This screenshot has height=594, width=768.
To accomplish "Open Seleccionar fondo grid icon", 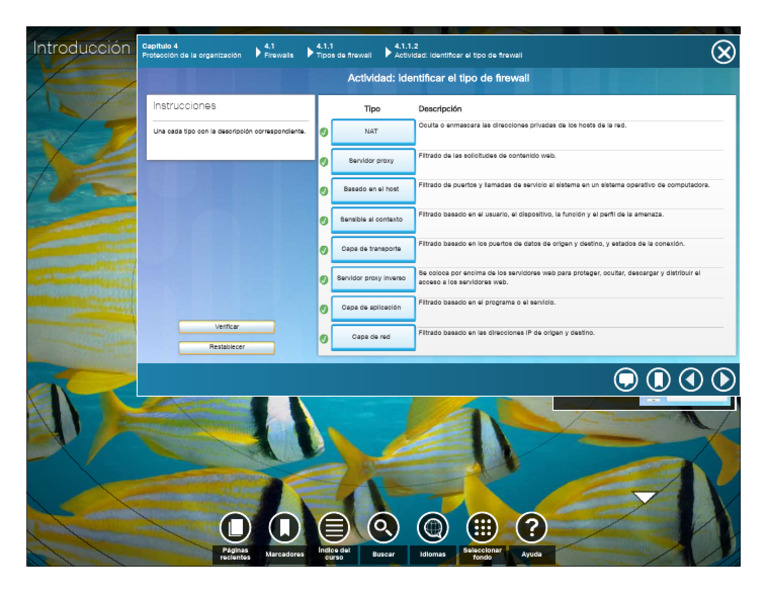I will pos(482,527).
